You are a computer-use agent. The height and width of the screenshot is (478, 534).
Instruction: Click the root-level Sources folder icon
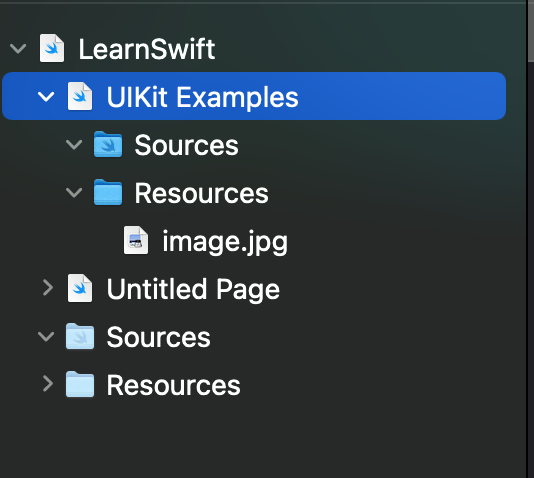80,336
